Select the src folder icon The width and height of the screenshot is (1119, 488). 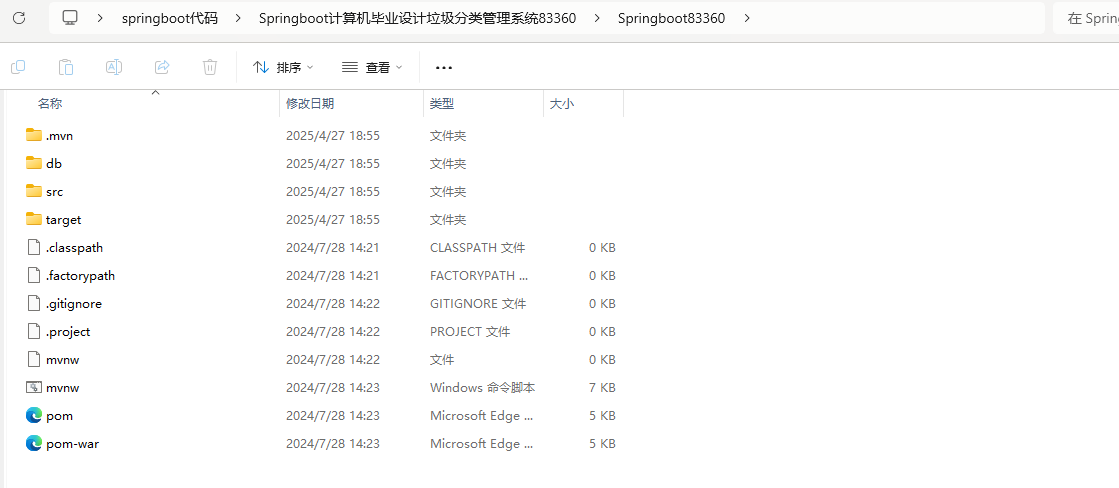(34, 191)
